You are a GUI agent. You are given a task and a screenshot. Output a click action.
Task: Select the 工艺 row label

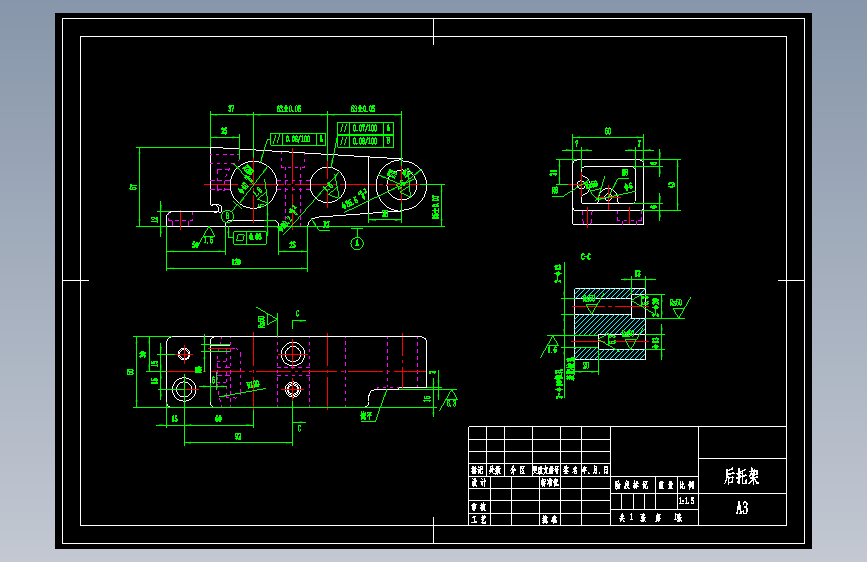coord(479,519)
